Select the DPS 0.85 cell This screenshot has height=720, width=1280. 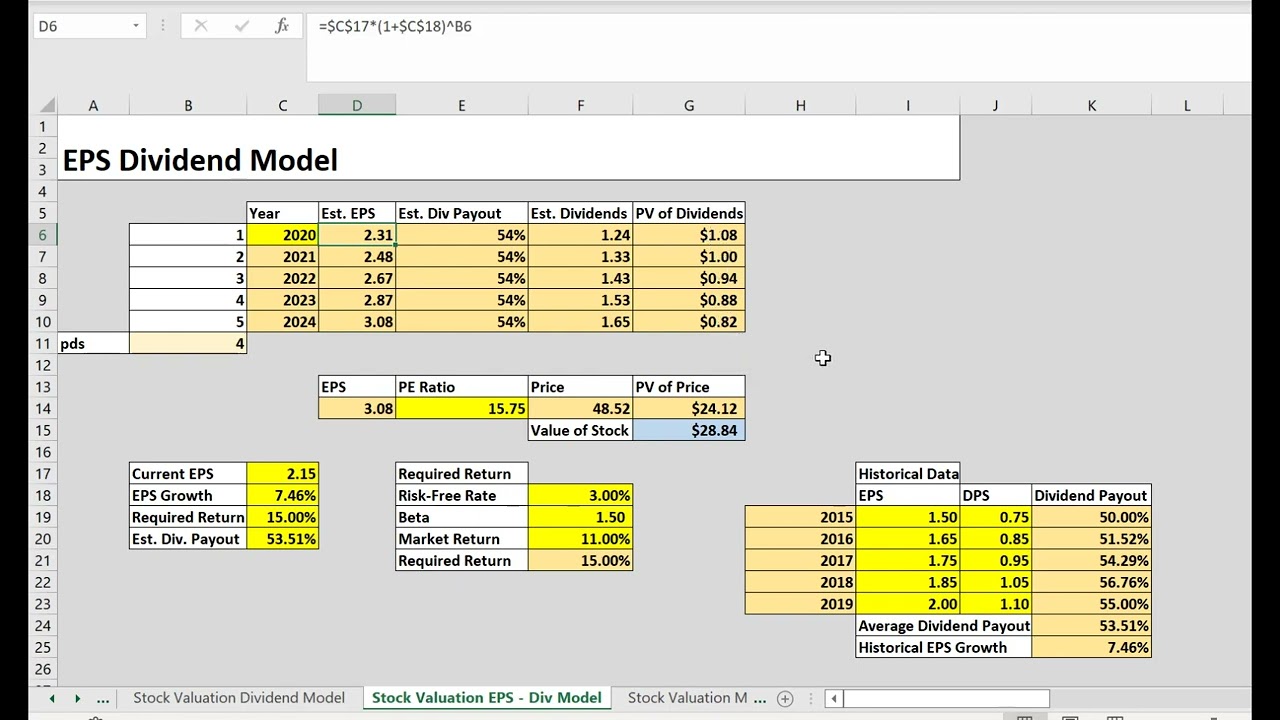point(995,539)
